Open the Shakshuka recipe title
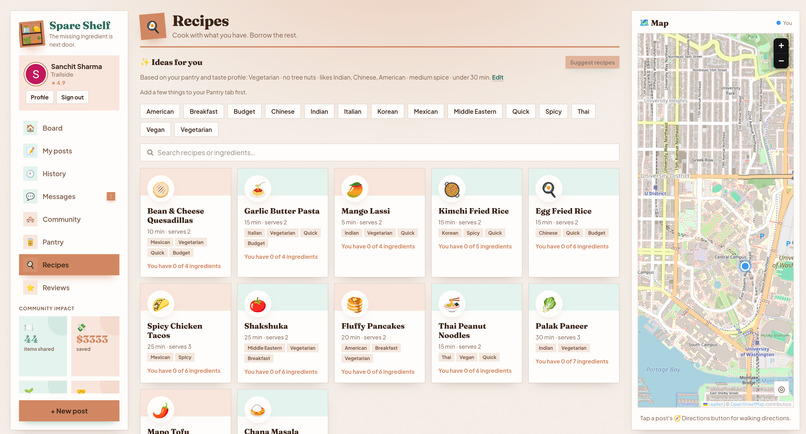Image resolution: width=806 pixels, height=434 pixels. point(266,326)
